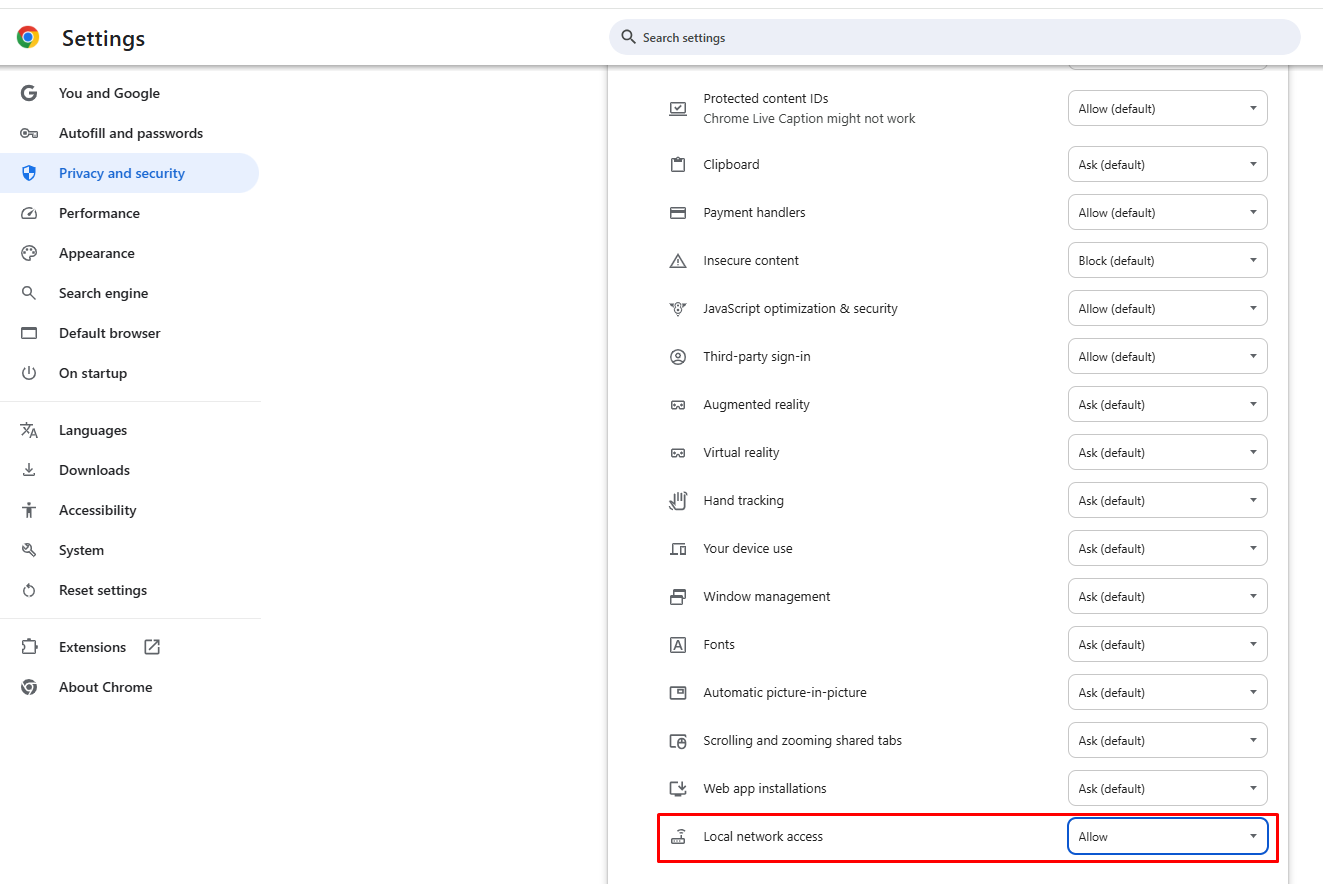Click the Insecure content warning icon
The width and height of the screenshot is (1323, 884).
[x=678, y=261]
